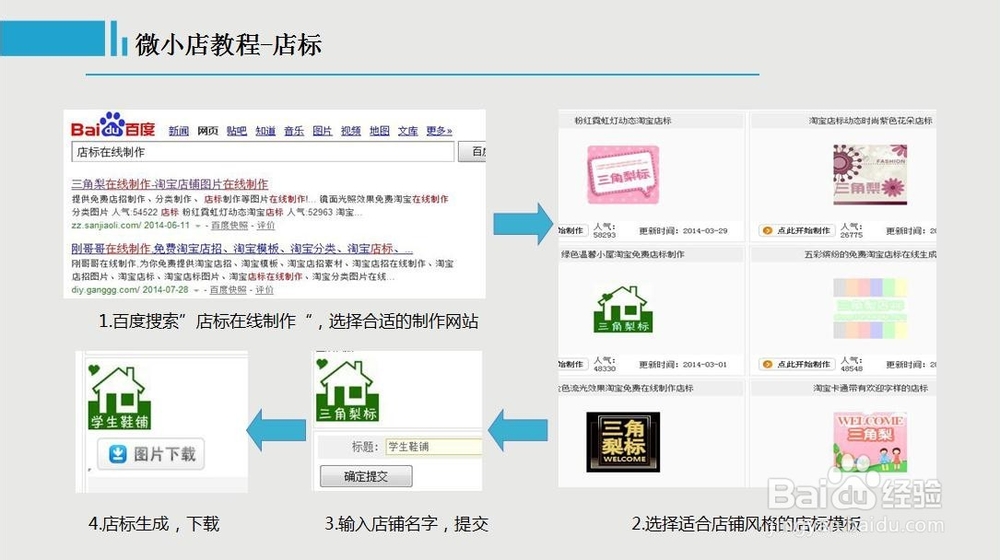Click the 图片下载 download button
1000x560 pixels.
click(151, 454)
